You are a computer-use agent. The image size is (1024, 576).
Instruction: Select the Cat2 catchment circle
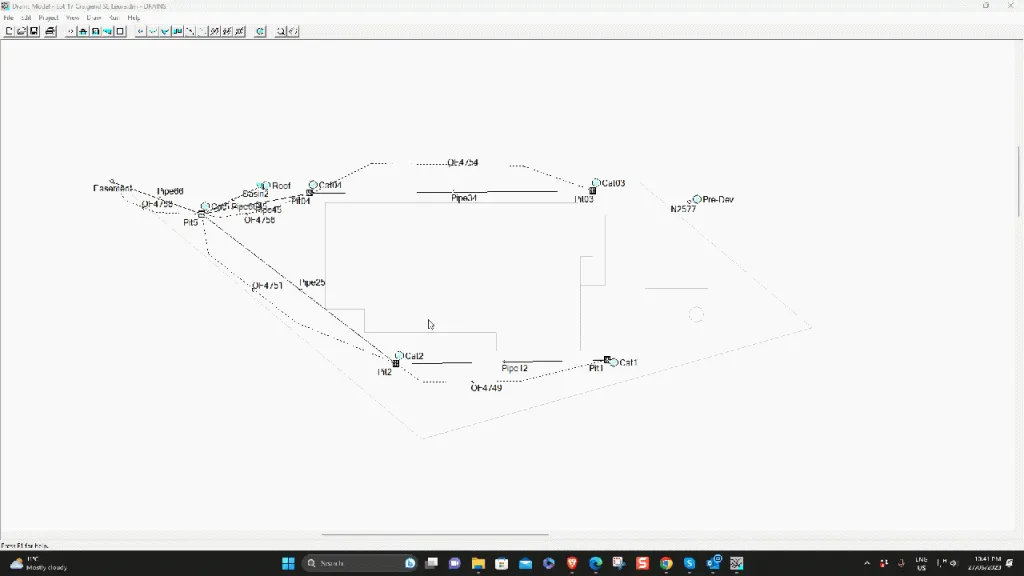(399, 355)
